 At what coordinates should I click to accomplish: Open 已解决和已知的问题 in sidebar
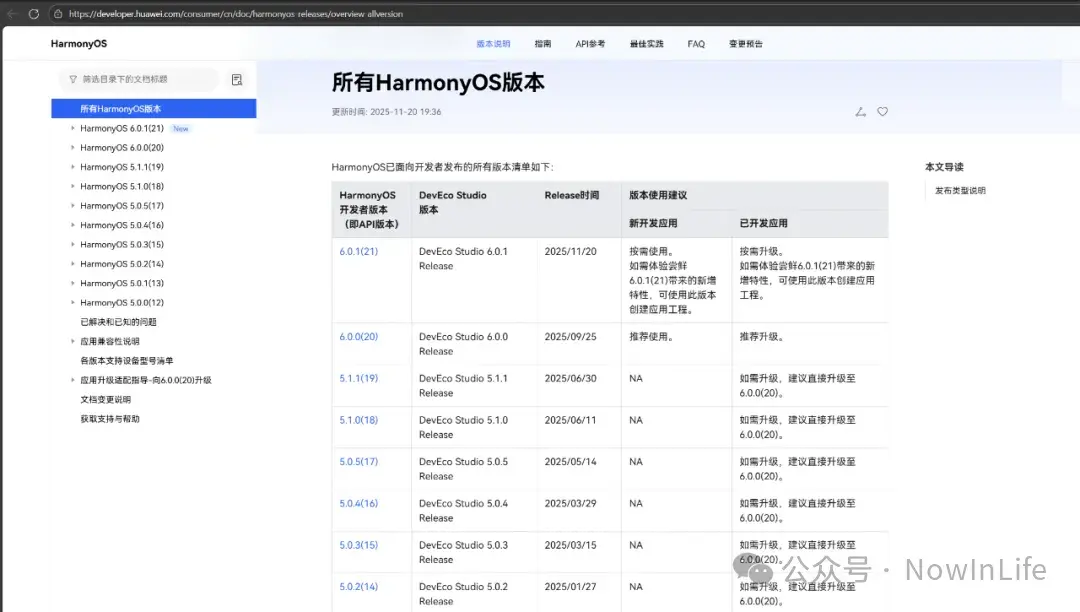[118, 321]
